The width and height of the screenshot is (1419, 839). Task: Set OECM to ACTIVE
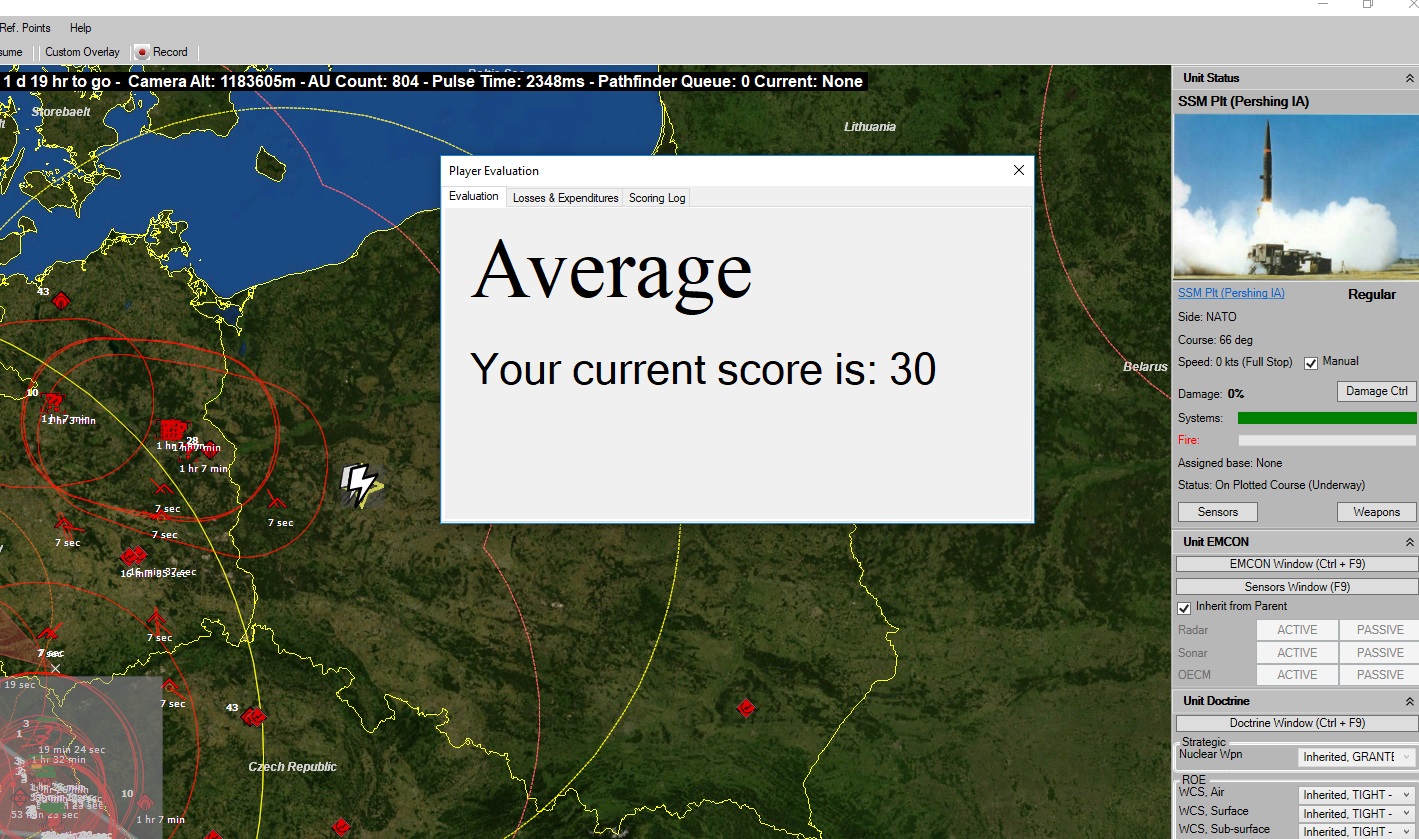pyautogui.click(x=1297, y=674)
